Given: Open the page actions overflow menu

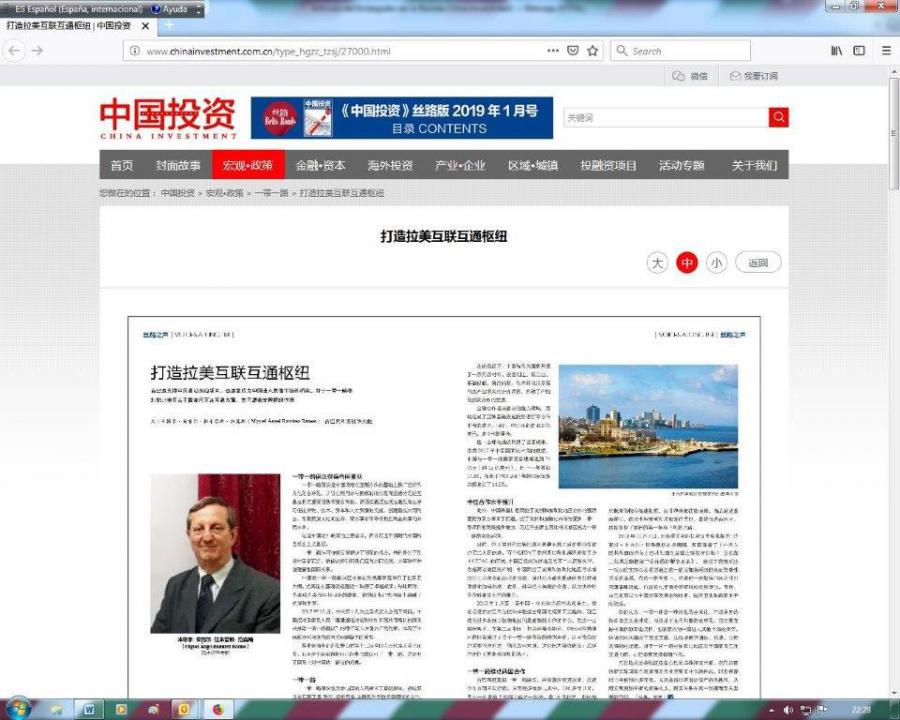Looking at the screenshot, I should point(553,50).
